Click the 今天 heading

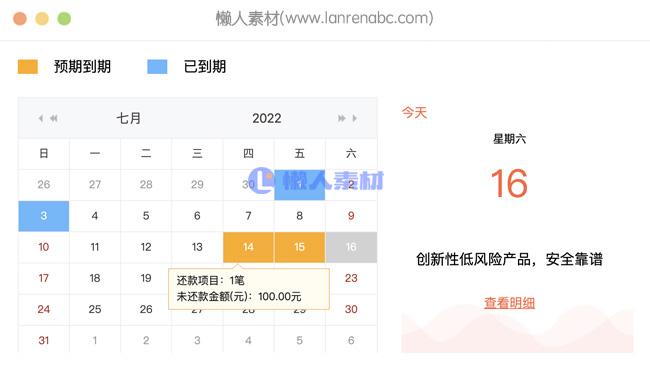(414, 112)
